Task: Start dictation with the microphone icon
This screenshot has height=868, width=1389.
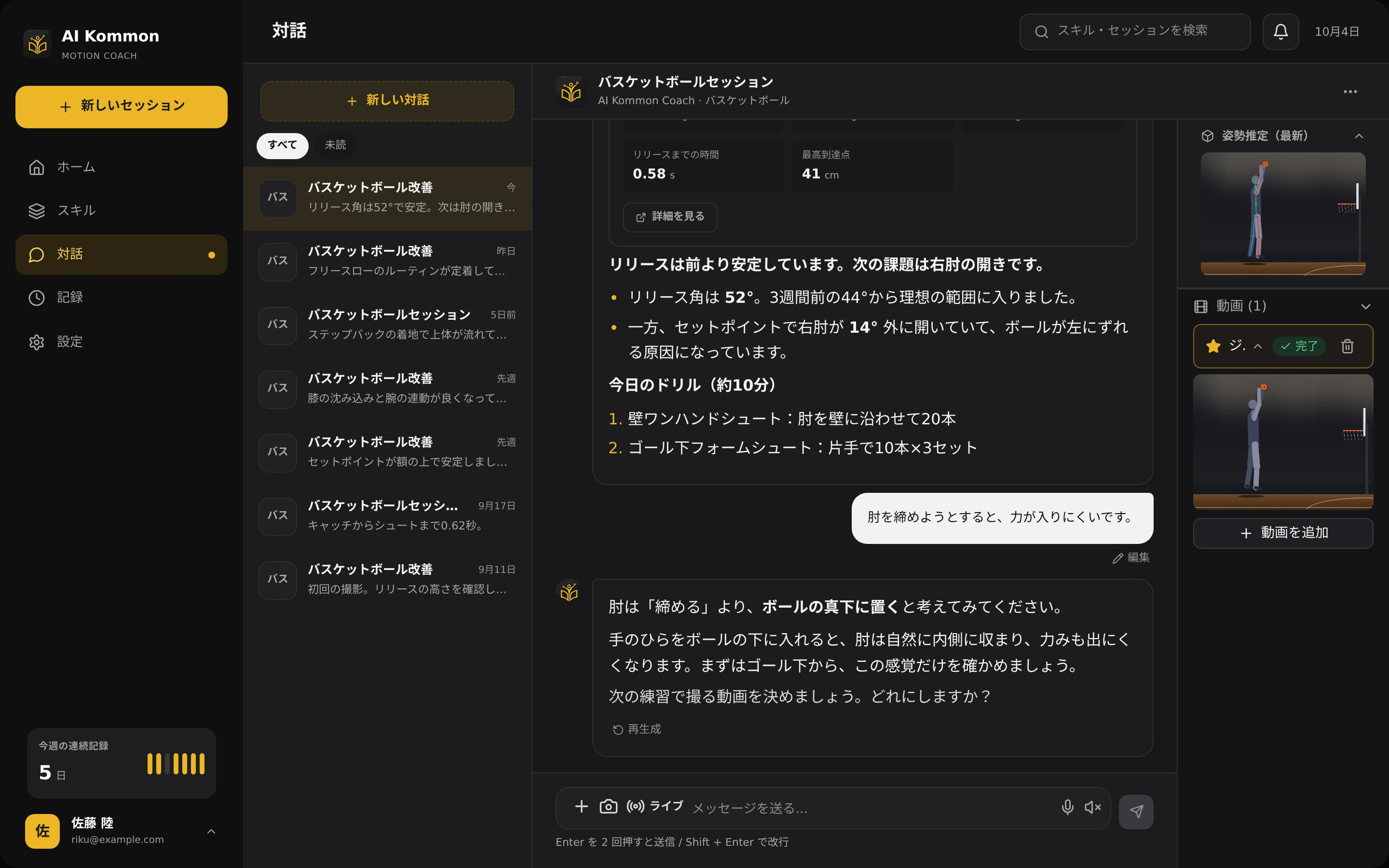Action: coord(1067,807)
